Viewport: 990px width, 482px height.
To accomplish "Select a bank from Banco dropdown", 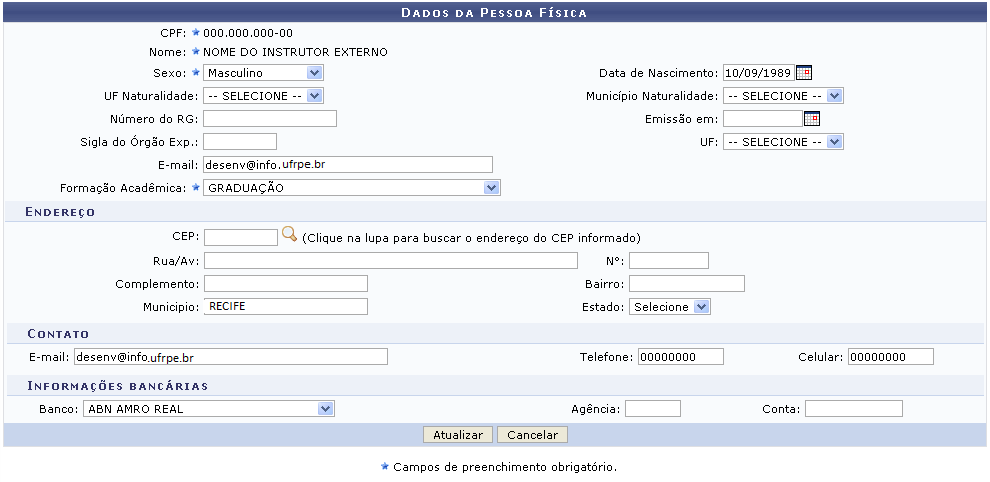I will (x=208, y=408).
